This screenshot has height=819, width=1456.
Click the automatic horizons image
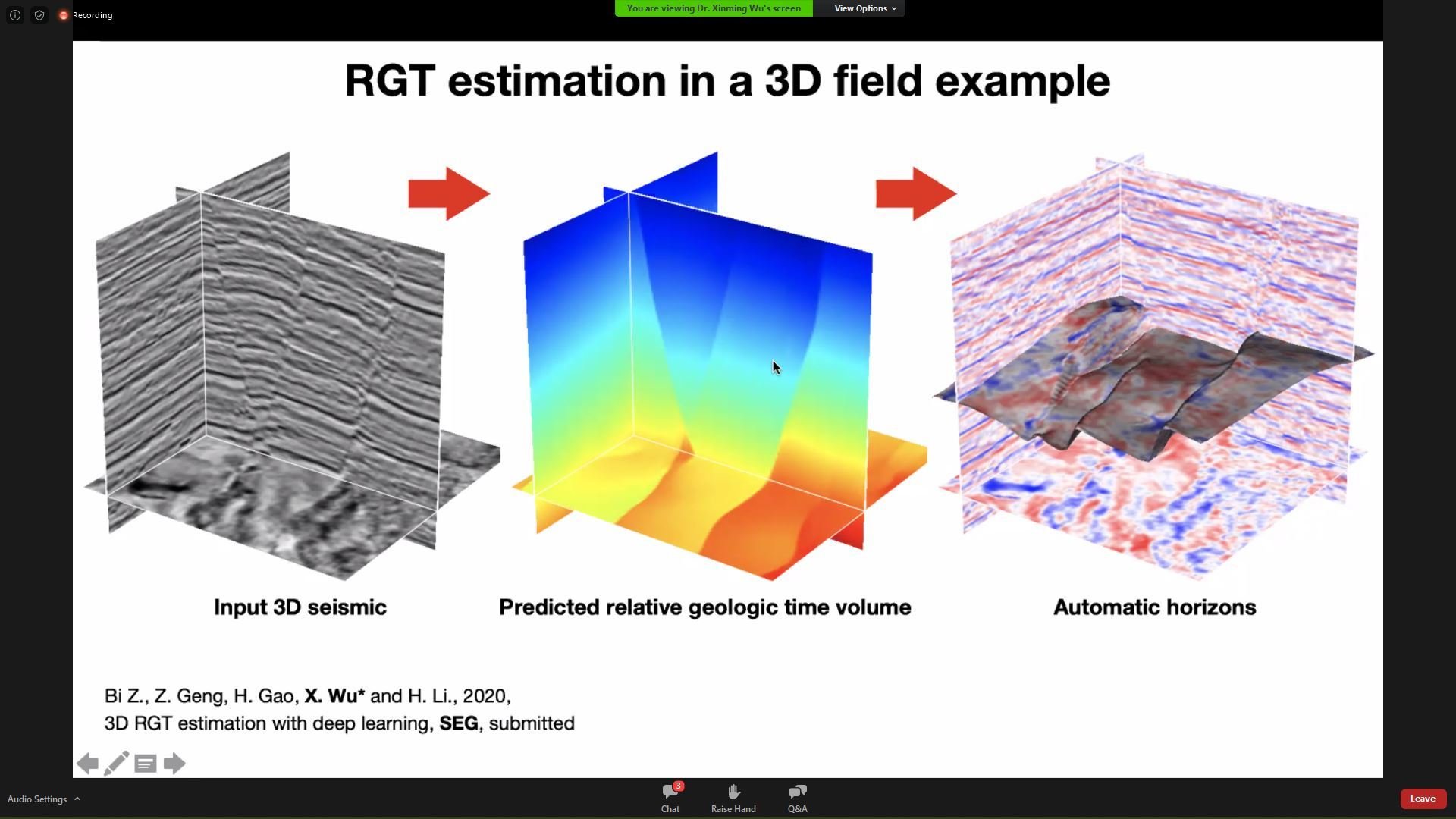click(1153, 364)
